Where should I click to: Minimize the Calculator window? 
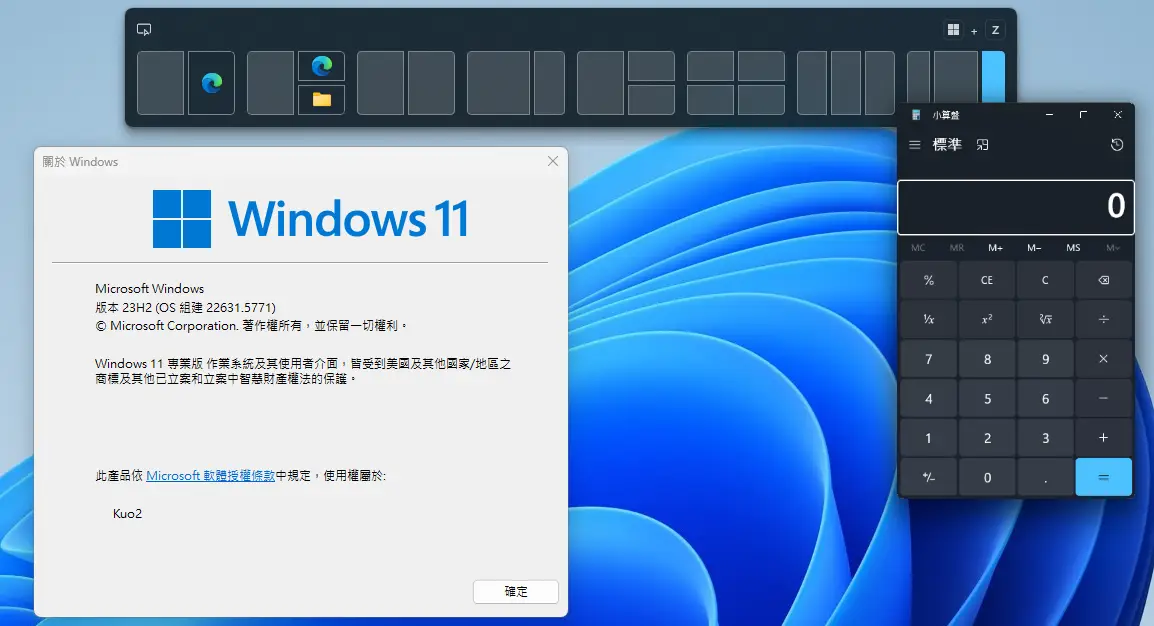(x=1049, y=115)
